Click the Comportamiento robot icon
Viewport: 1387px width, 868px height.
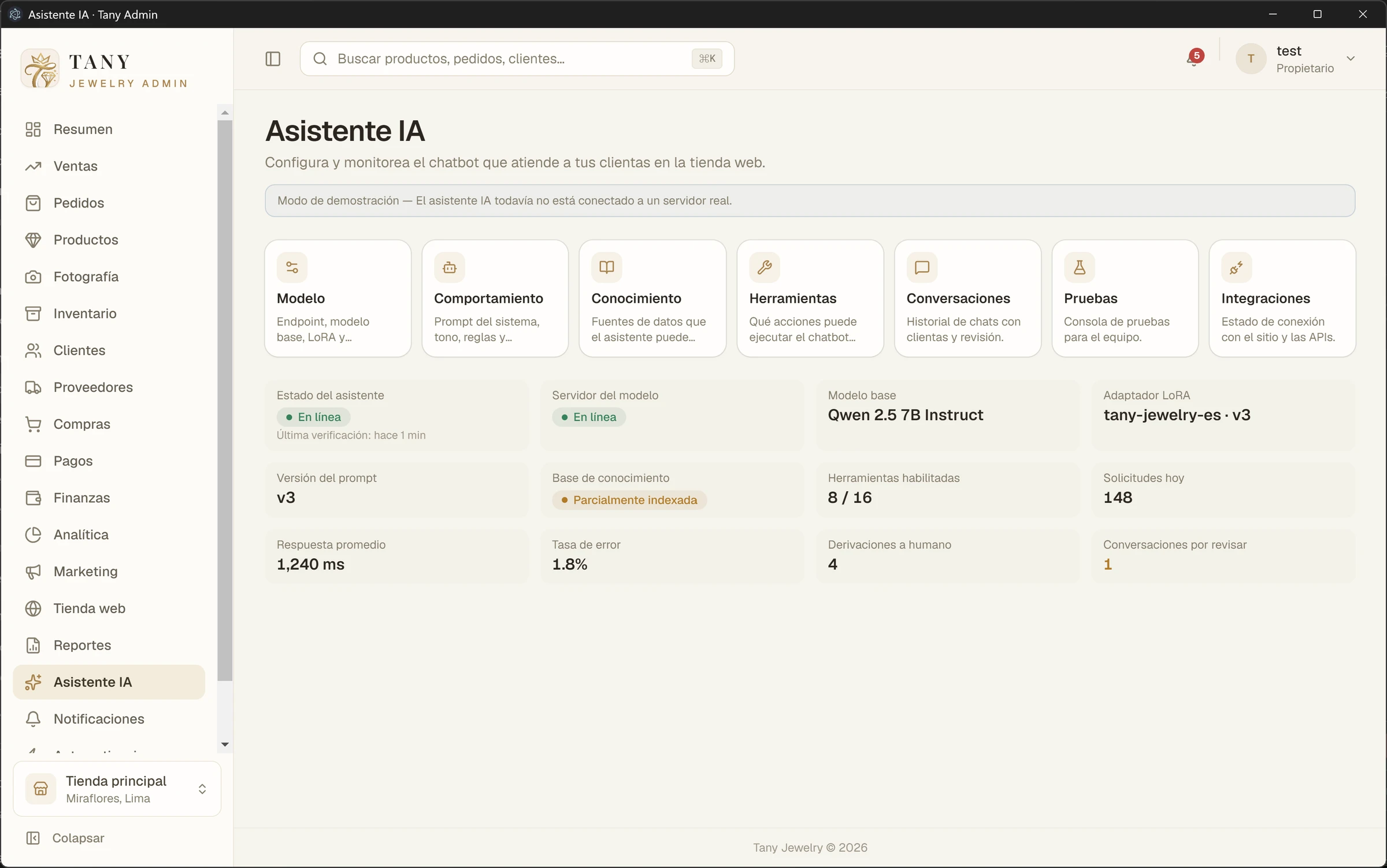pyautogui.click(x=449, y=268)
